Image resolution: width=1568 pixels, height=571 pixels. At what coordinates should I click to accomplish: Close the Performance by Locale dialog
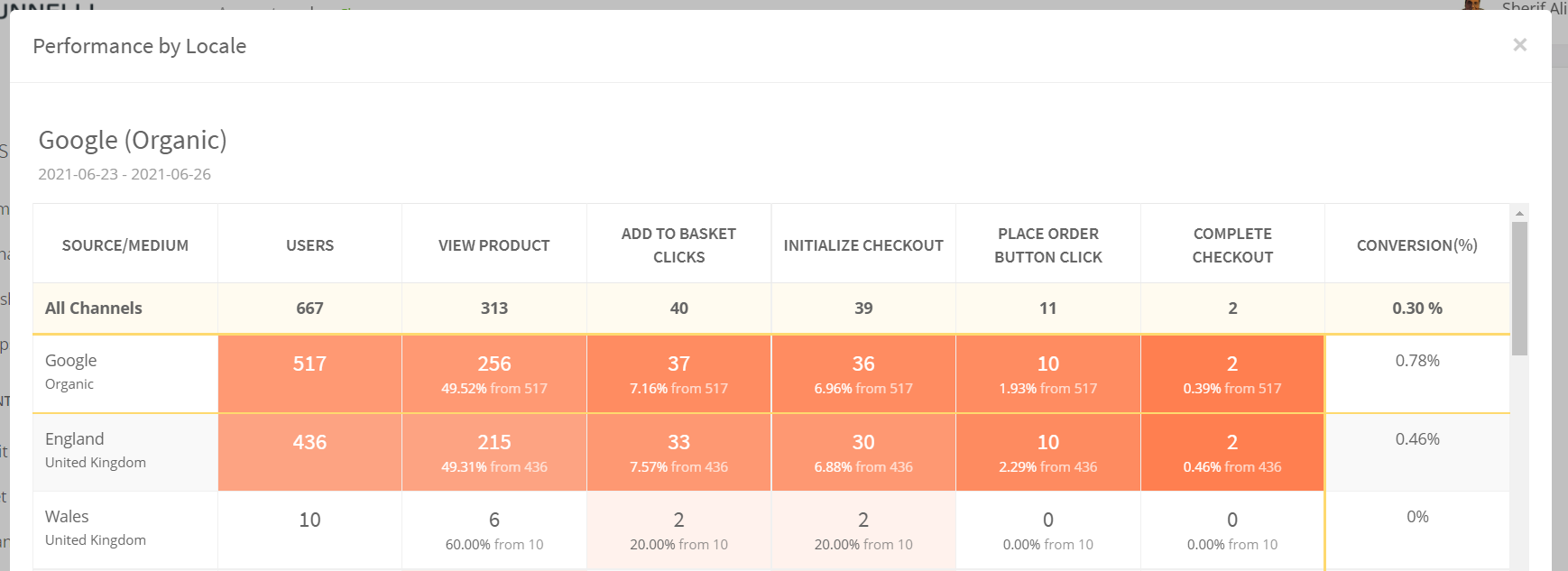point(1519,45)
